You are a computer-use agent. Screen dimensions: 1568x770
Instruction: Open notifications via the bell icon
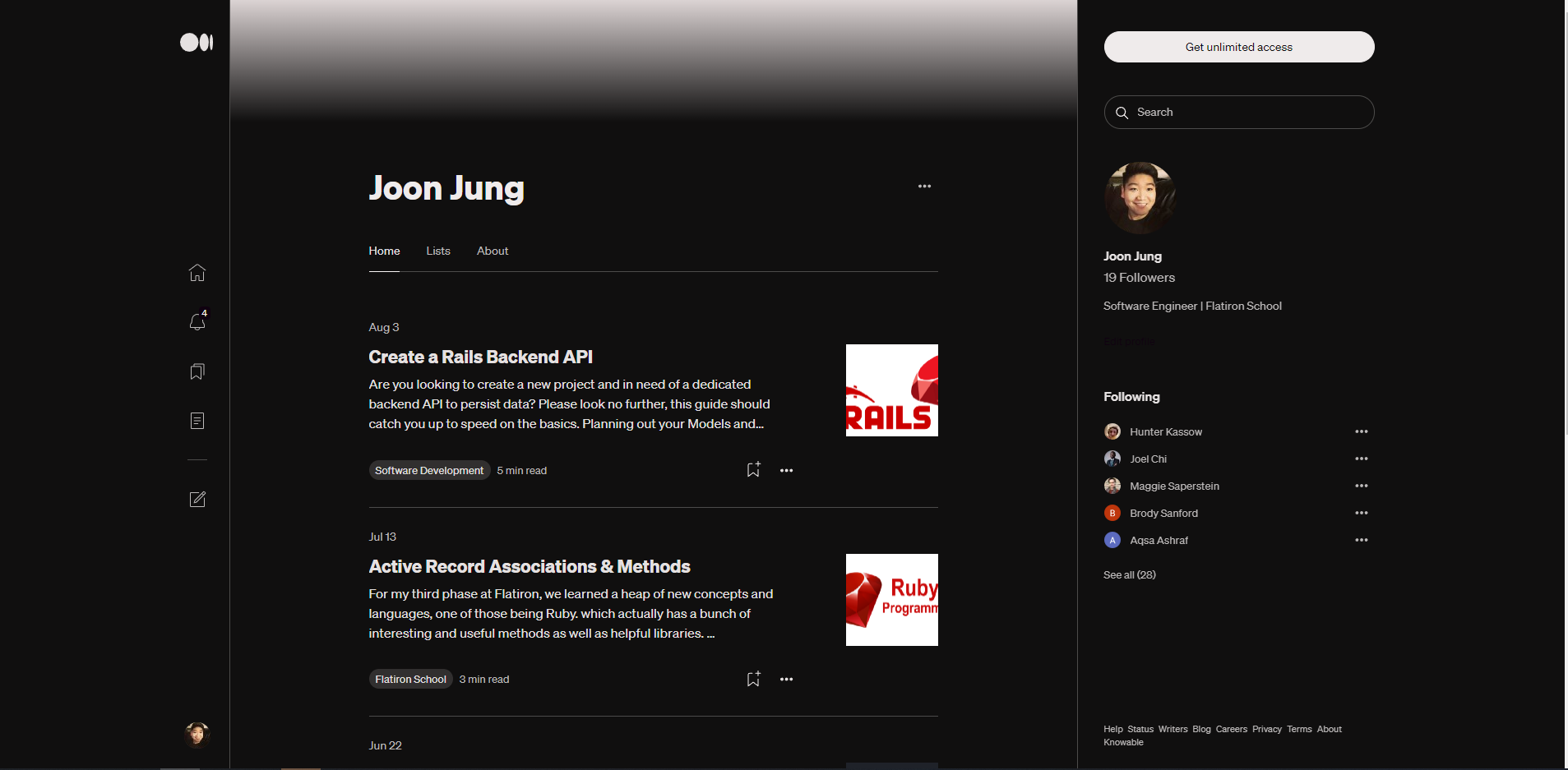197,322
